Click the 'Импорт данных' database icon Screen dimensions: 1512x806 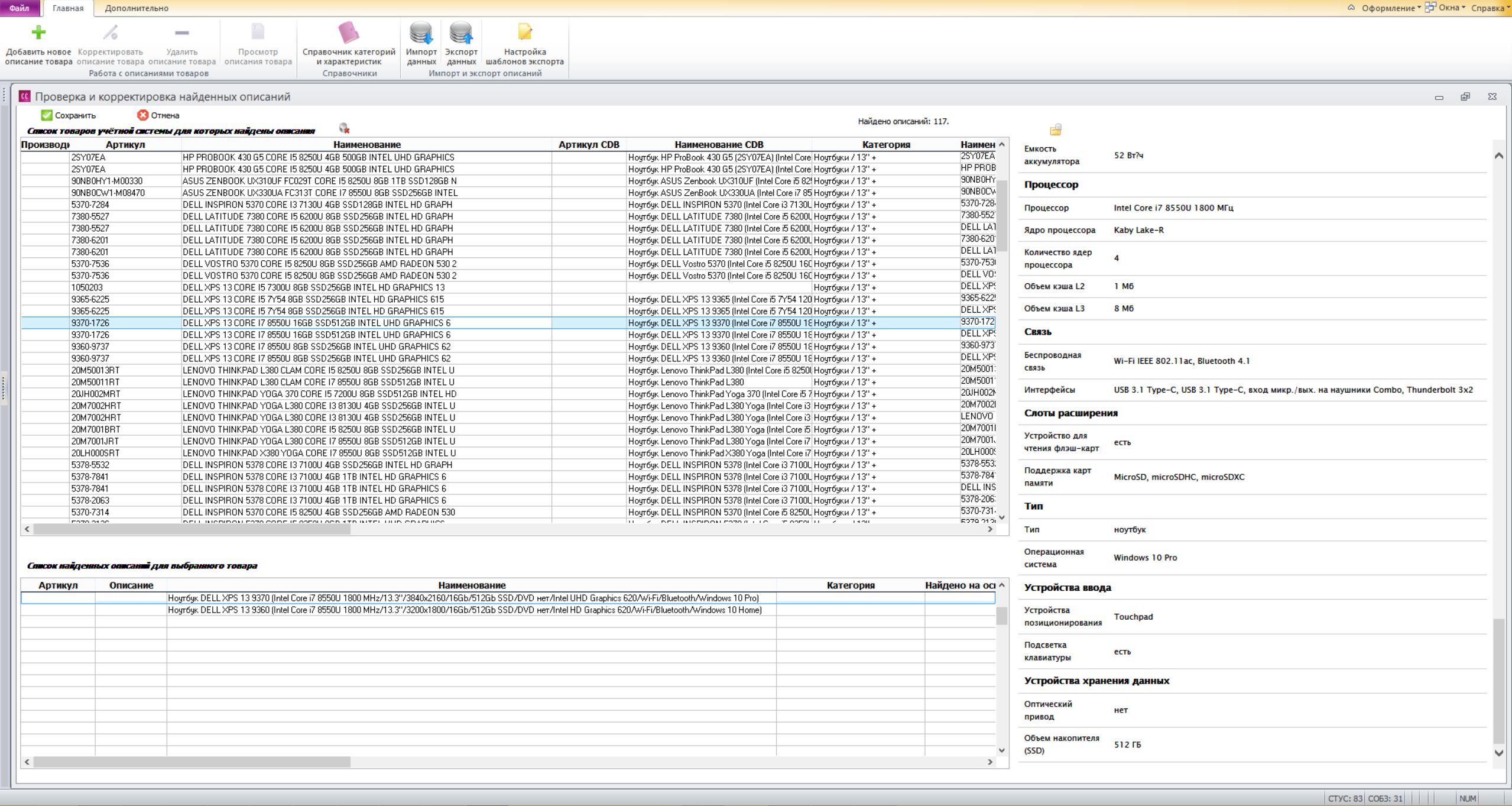[421, 33]
